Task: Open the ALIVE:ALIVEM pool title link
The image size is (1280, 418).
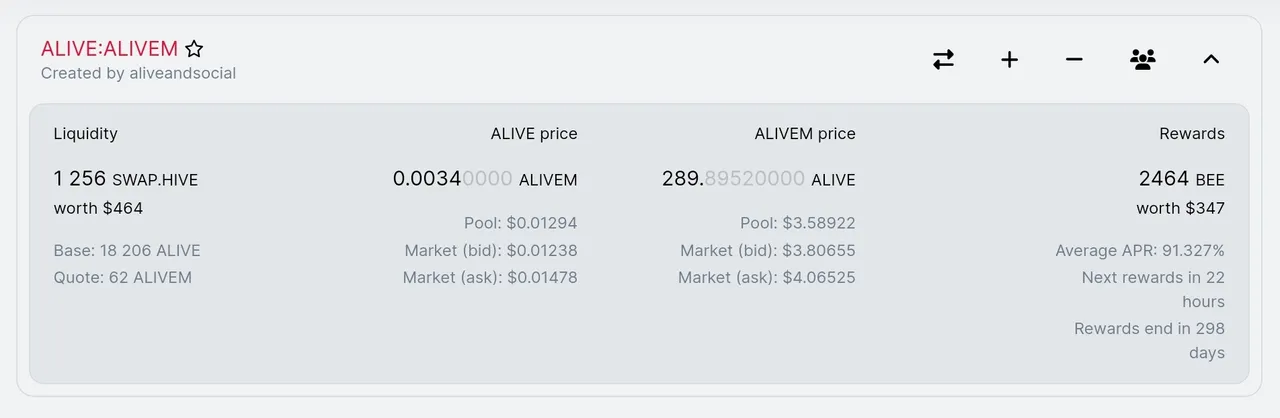Action: click(109, 48)
